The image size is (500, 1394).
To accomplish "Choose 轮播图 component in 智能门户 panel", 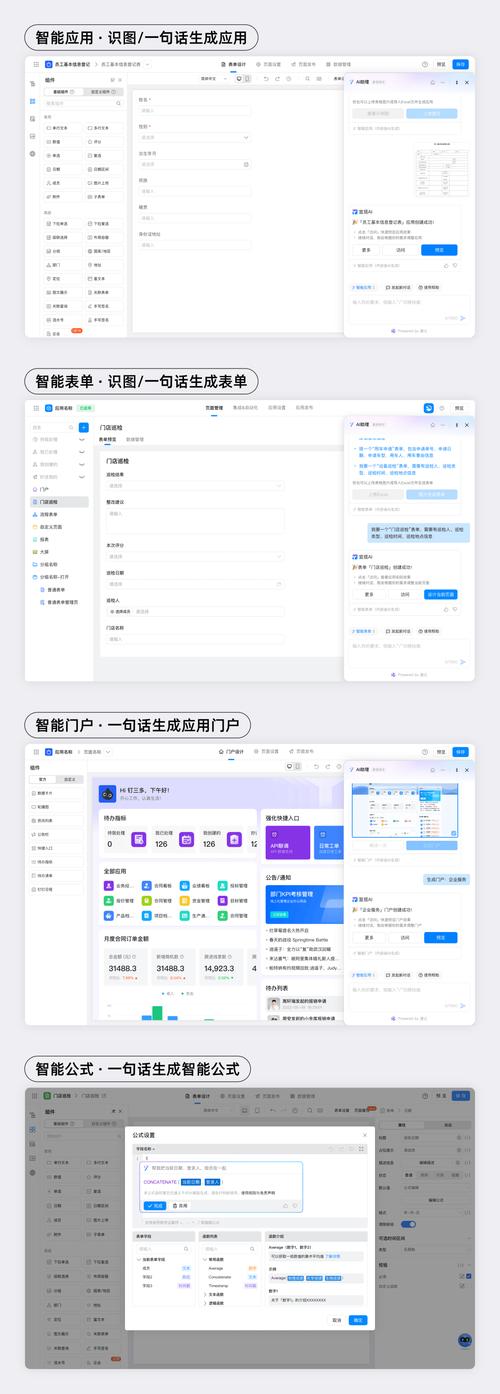I will (x=56, y=806).
